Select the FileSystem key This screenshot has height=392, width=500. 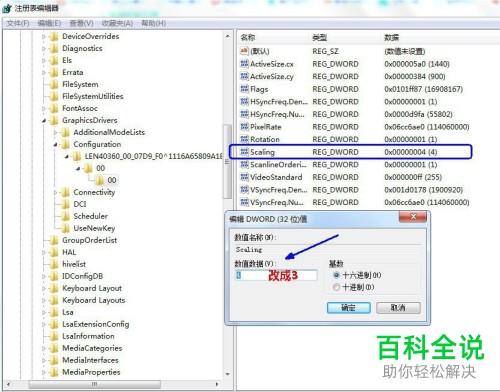[x=80, y=84]
